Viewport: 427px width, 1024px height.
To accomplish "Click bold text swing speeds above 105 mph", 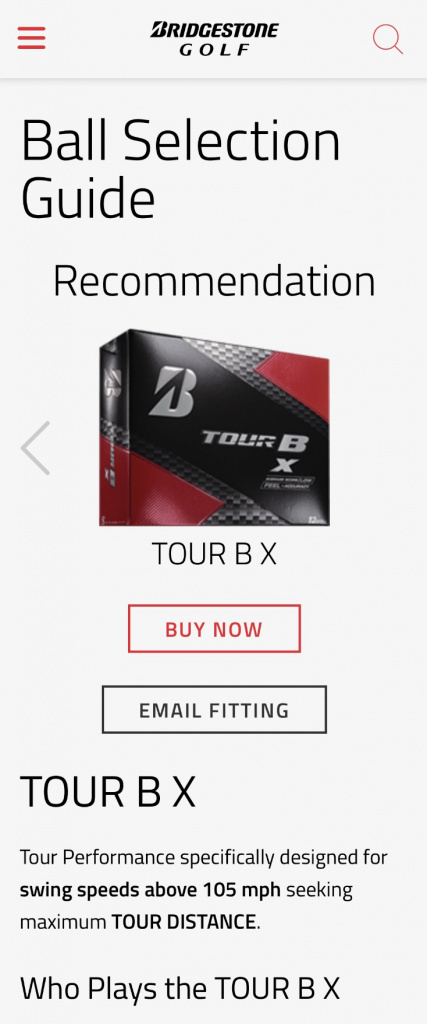I will 150,889.
